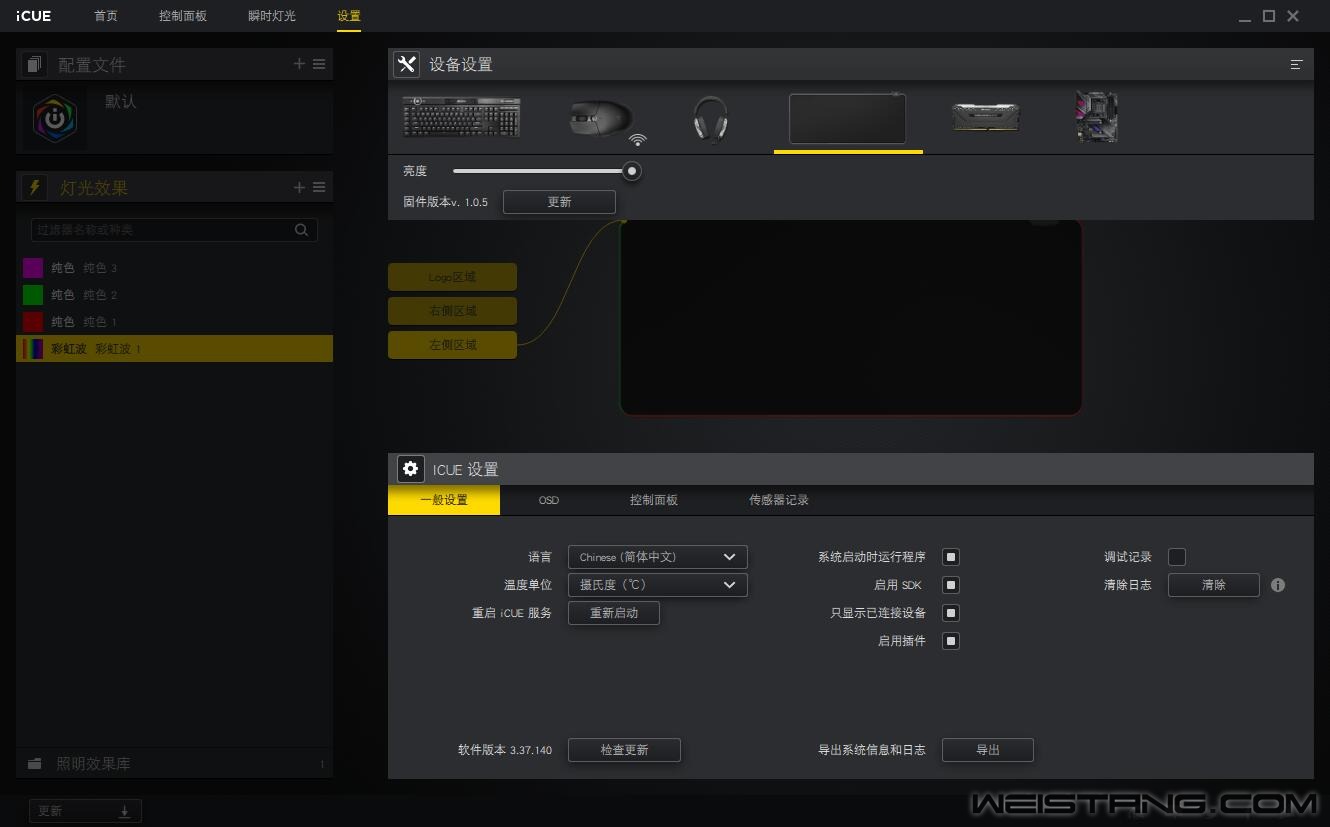This screenshot has height=827, width=1330.
Task: Open the 控制面板 top menu
Action: click(183, 16)
